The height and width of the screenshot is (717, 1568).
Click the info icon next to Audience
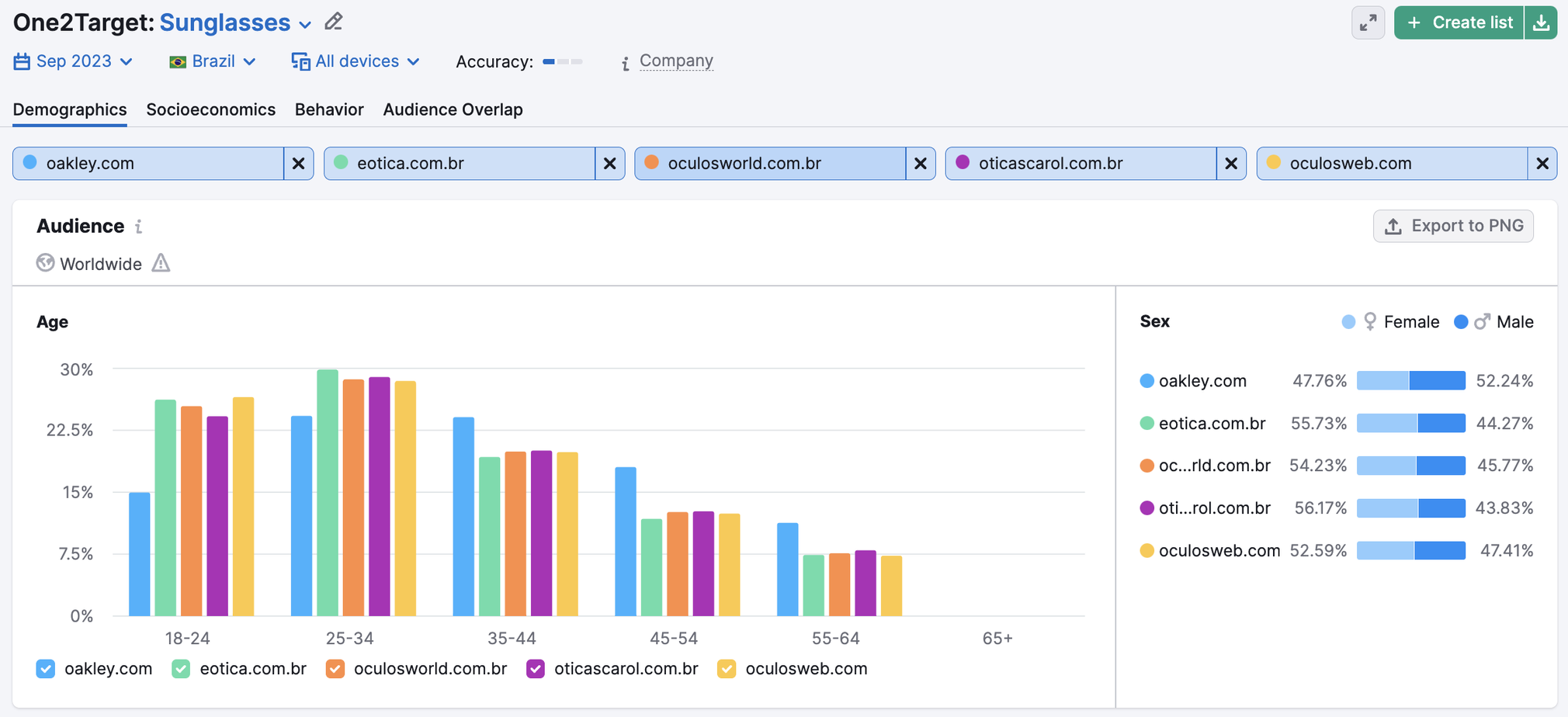(x=139, y=226)
